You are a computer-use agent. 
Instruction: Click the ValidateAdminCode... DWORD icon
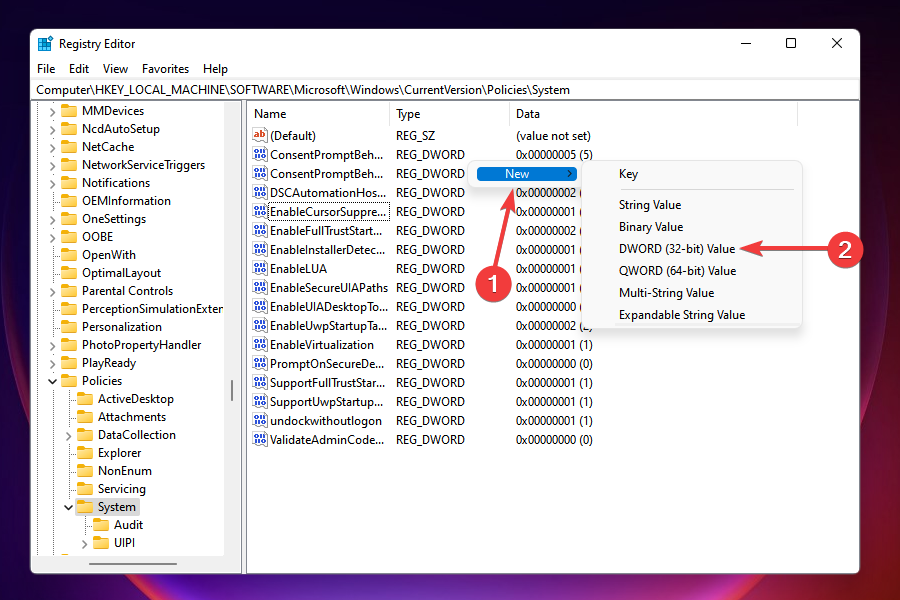pos(259,439)
